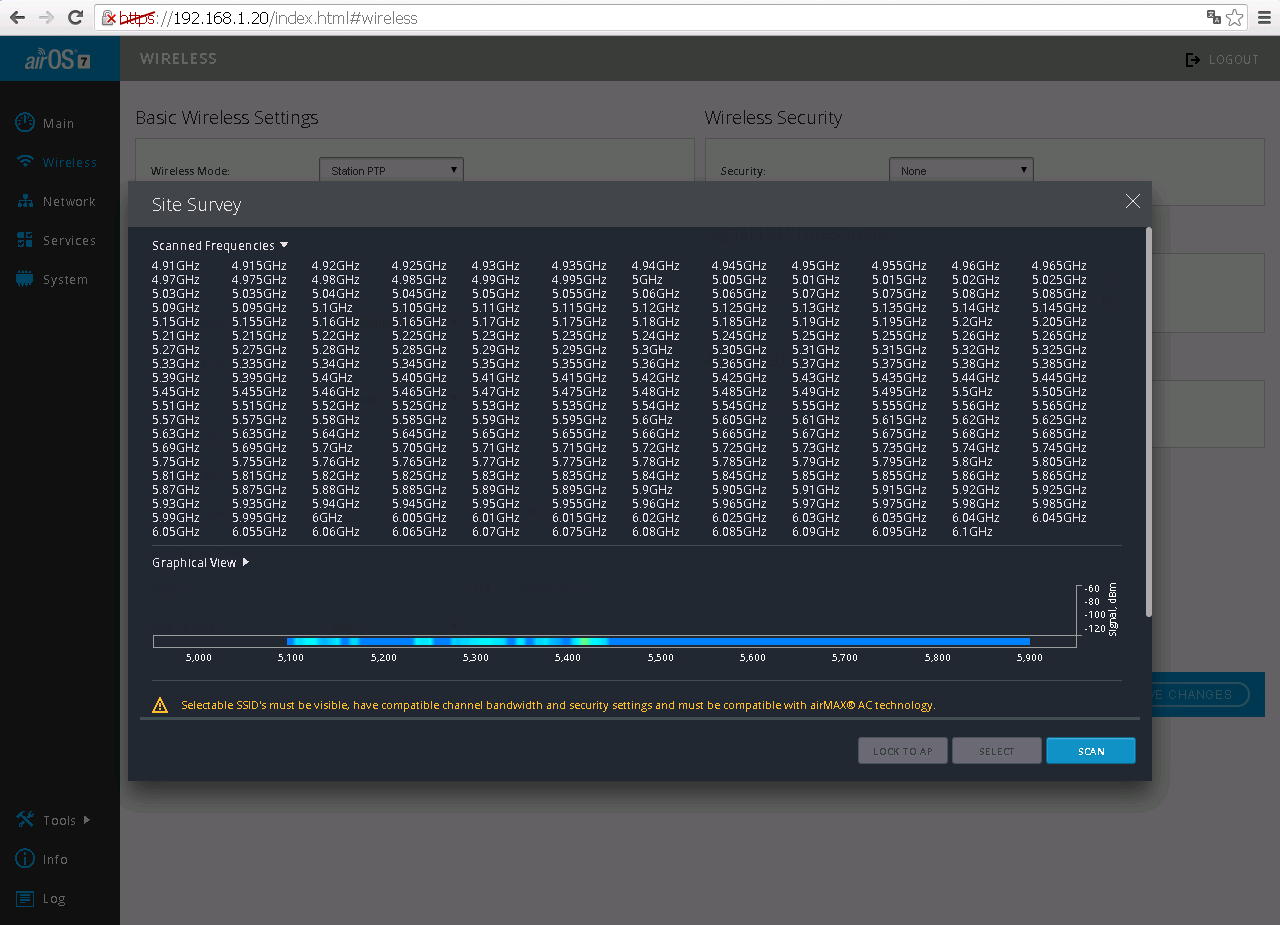Click the yellow warning triangle icon

click(x=160, y=705)
